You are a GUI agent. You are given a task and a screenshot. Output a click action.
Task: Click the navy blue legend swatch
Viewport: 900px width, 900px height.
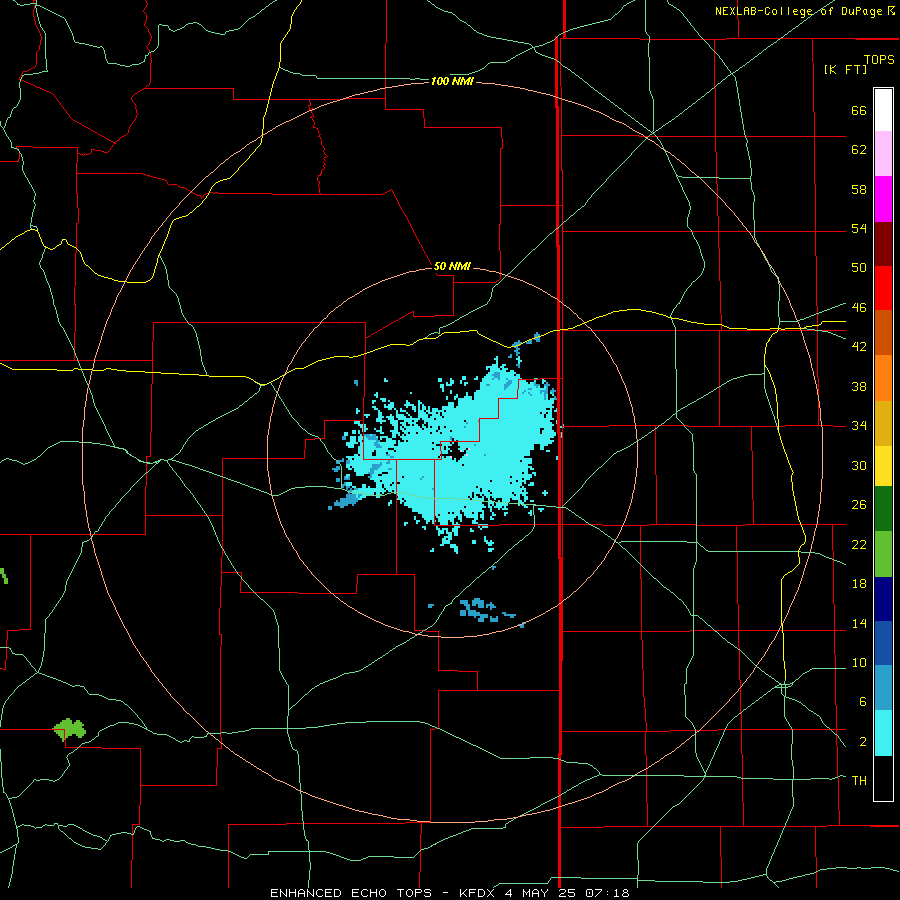click(x=883, y=599)
